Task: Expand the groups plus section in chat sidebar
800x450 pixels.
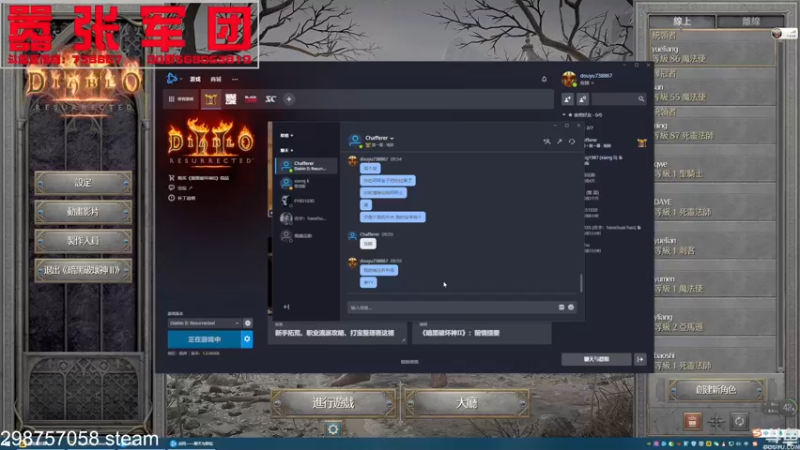Action: pos(286,136)
